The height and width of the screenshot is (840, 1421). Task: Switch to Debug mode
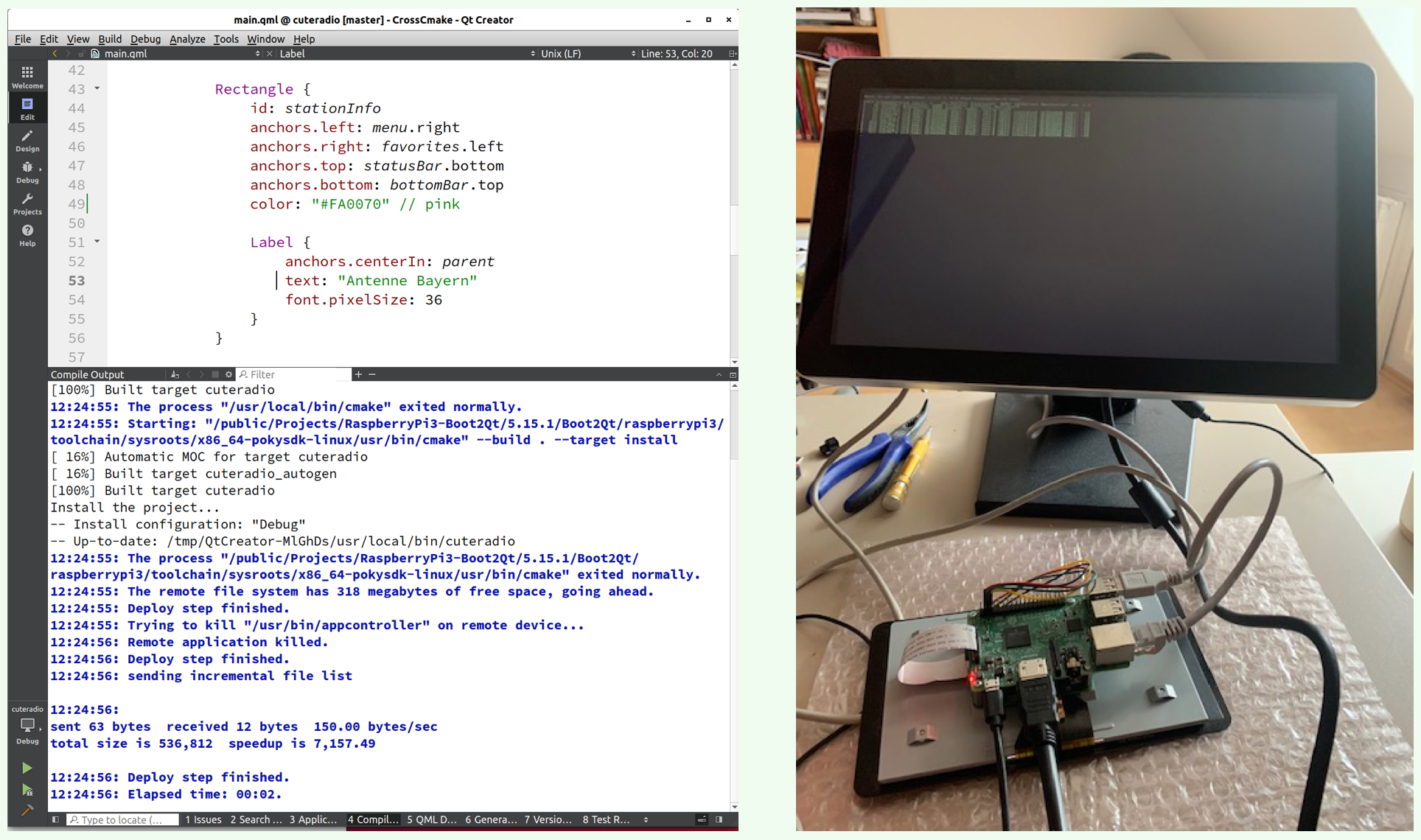pos(27,172)
